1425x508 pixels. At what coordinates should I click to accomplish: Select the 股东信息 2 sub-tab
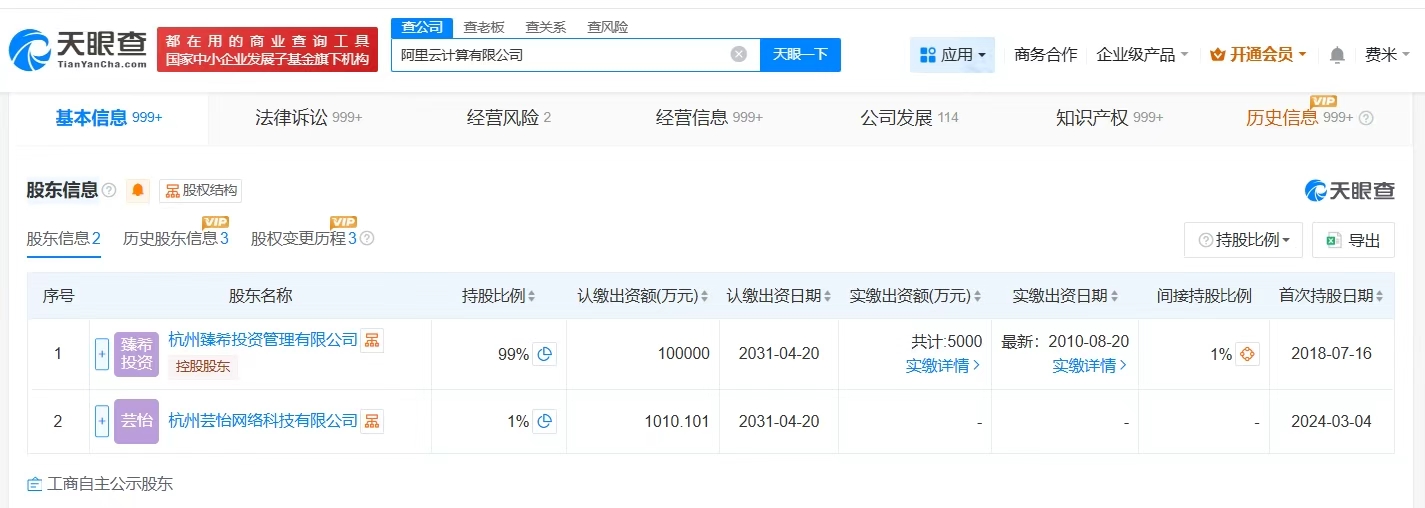[x=64, y=239]
